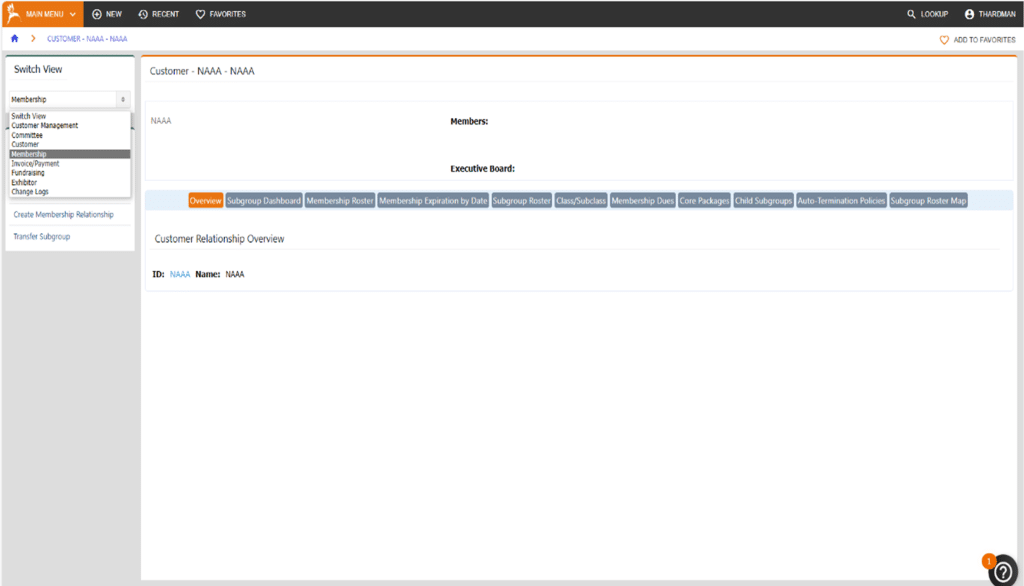This screenshot has width=1024, height=586.
Task: Go to home via house icon
Action: 14,39
